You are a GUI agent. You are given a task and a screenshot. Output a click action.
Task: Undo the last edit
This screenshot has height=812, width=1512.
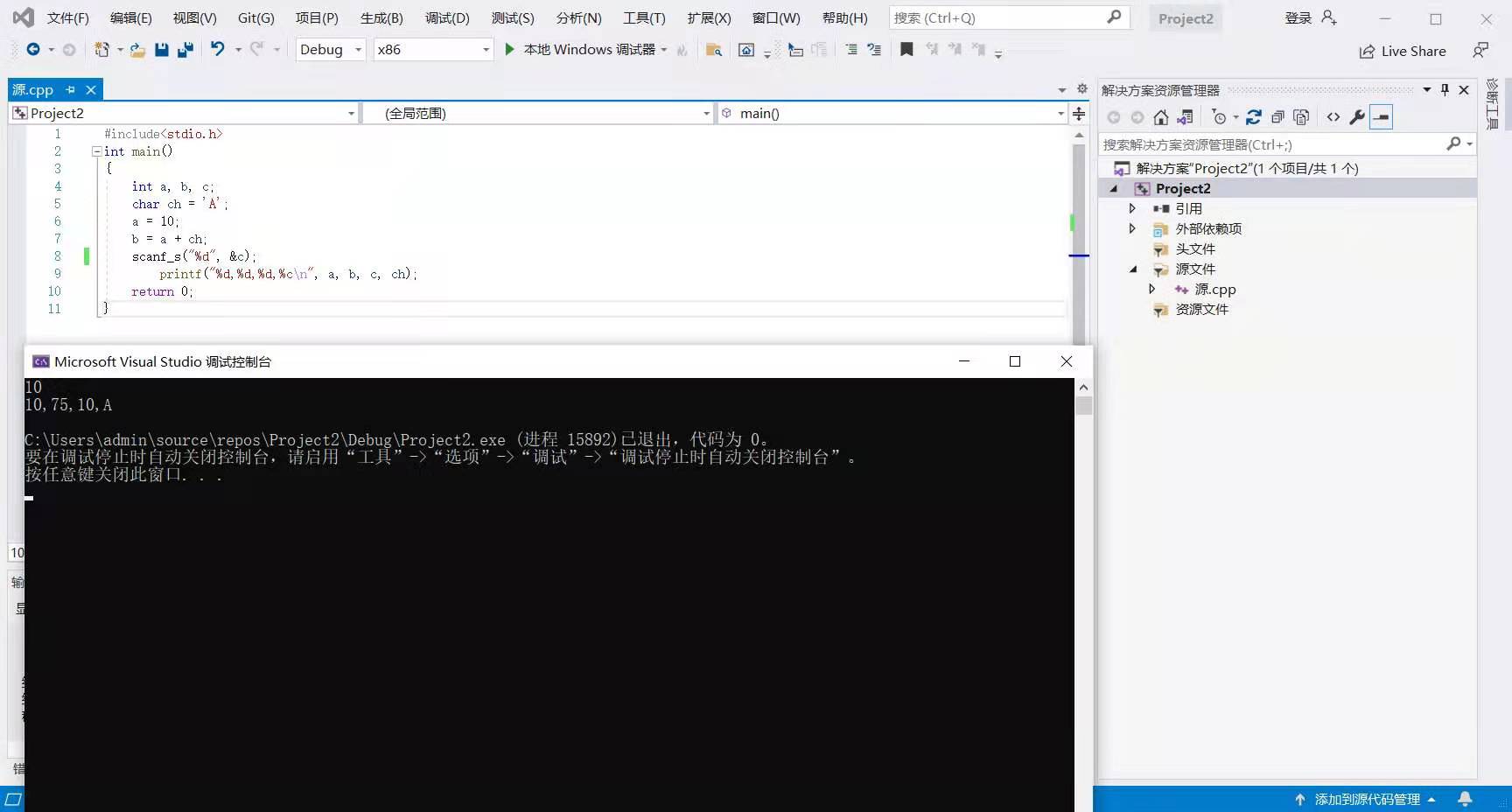click(217, 50)
